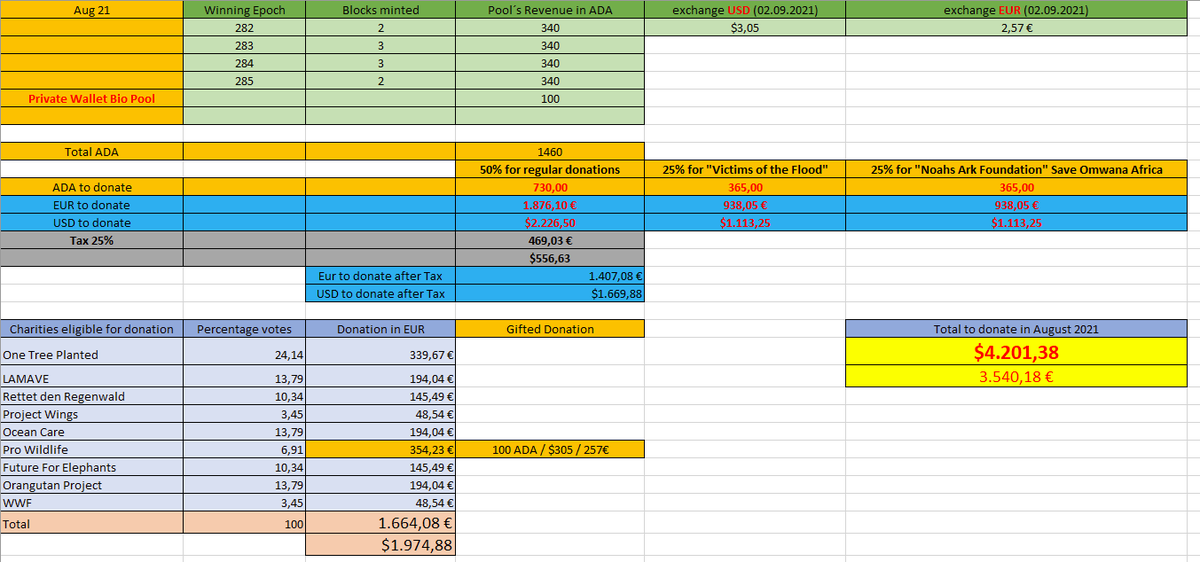Image resolution: width=1200 pixels, height=562 pixels.
Task: Select the tax amount '469,03 €'
Action: 550,240
